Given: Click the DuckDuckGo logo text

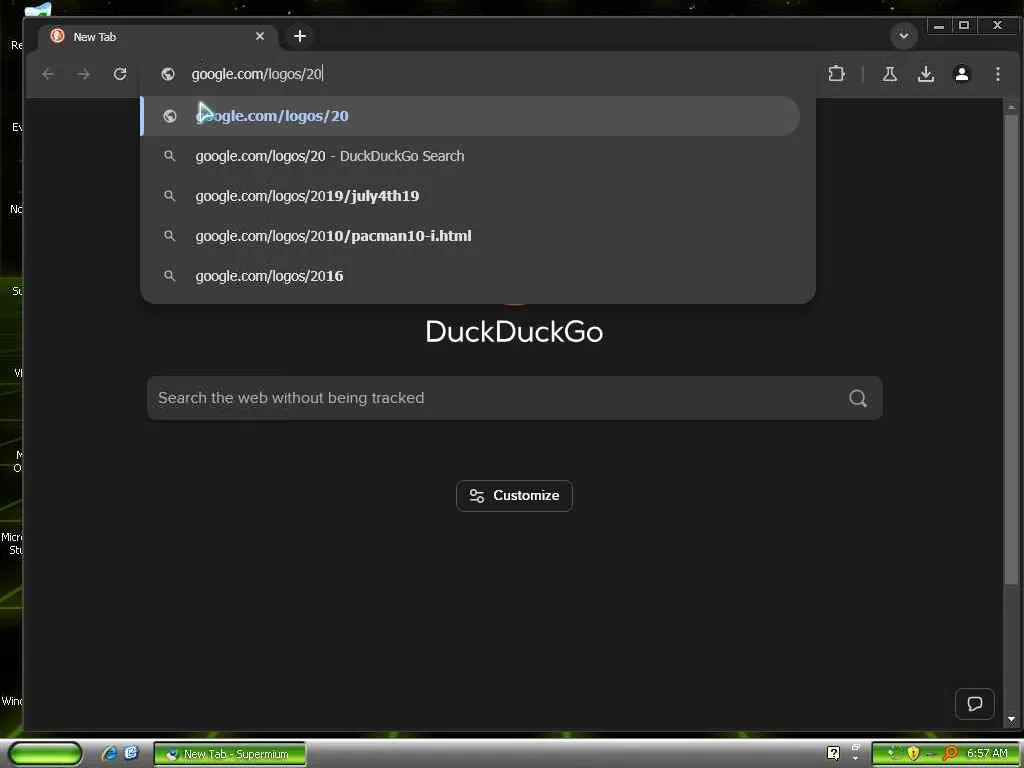Looking at the screenshot, I should [x=515, y=332].
